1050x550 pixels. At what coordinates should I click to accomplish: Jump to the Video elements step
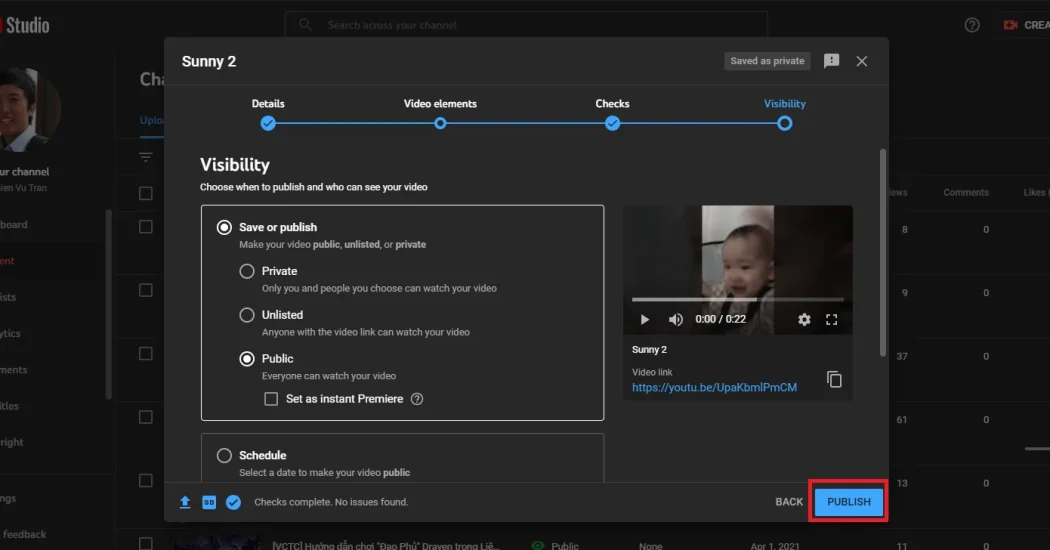pos(440,123)
